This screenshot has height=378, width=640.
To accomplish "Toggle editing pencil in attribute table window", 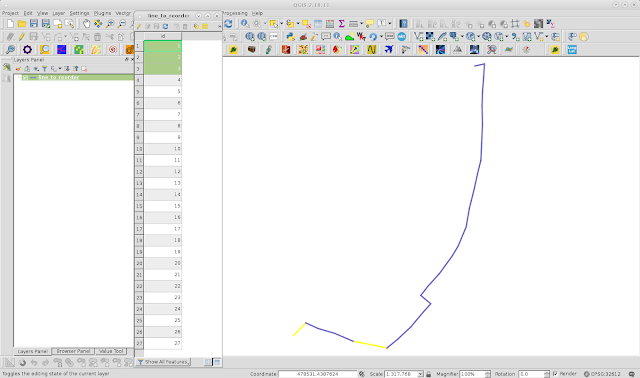I will (x=139, y=26).
